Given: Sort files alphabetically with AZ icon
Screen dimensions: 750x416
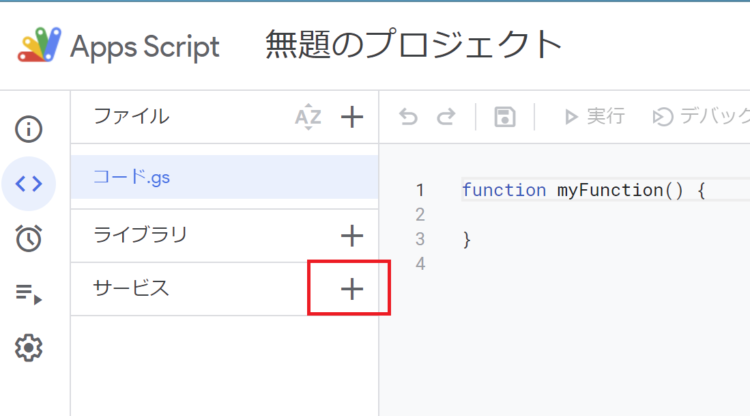Looking at the screenshot, I should coord(308,117).
